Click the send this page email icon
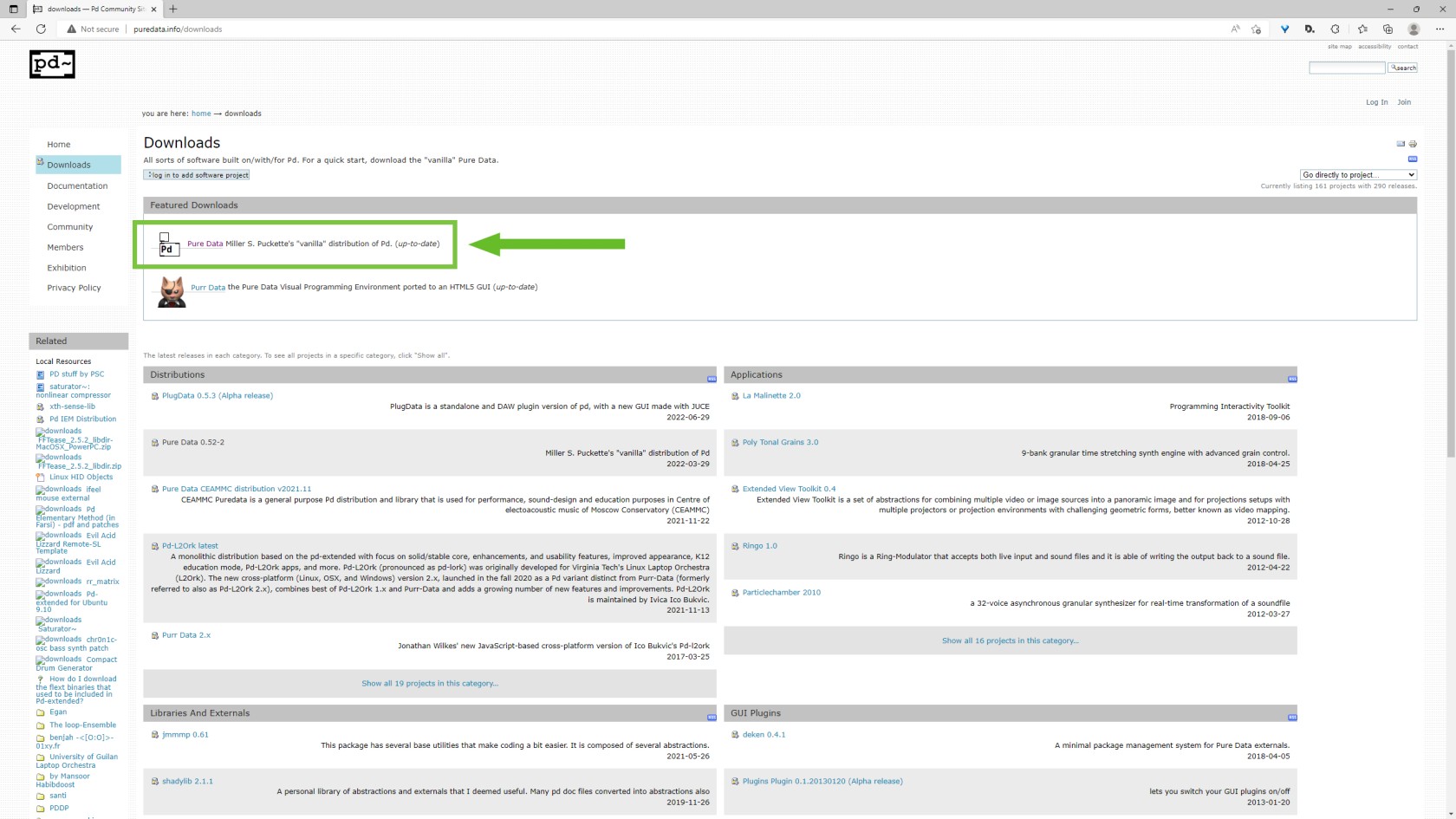 point(1401,144)
